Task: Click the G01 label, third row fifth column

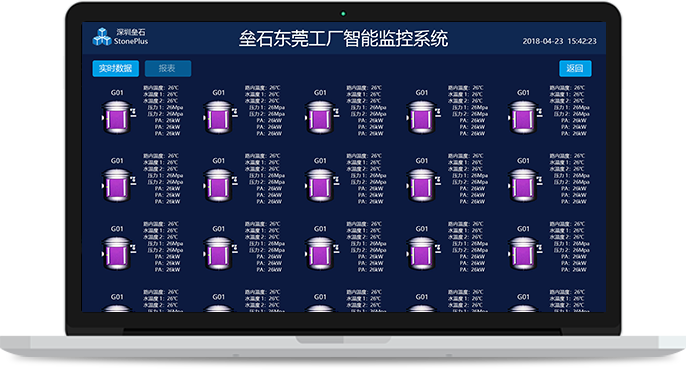Action: [x=523, y=229]
